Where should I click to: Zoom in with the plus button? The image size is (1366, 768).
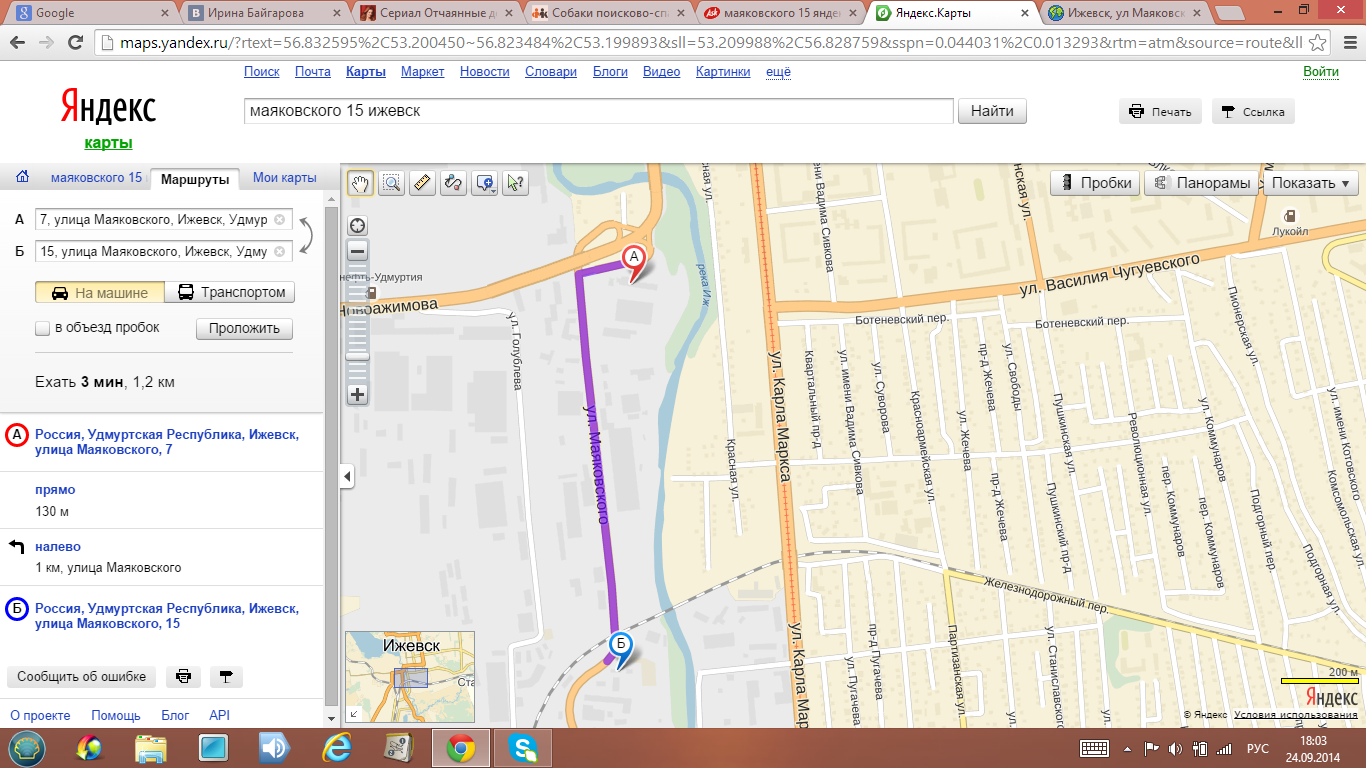pyautogui.click(x=357, y=395)
